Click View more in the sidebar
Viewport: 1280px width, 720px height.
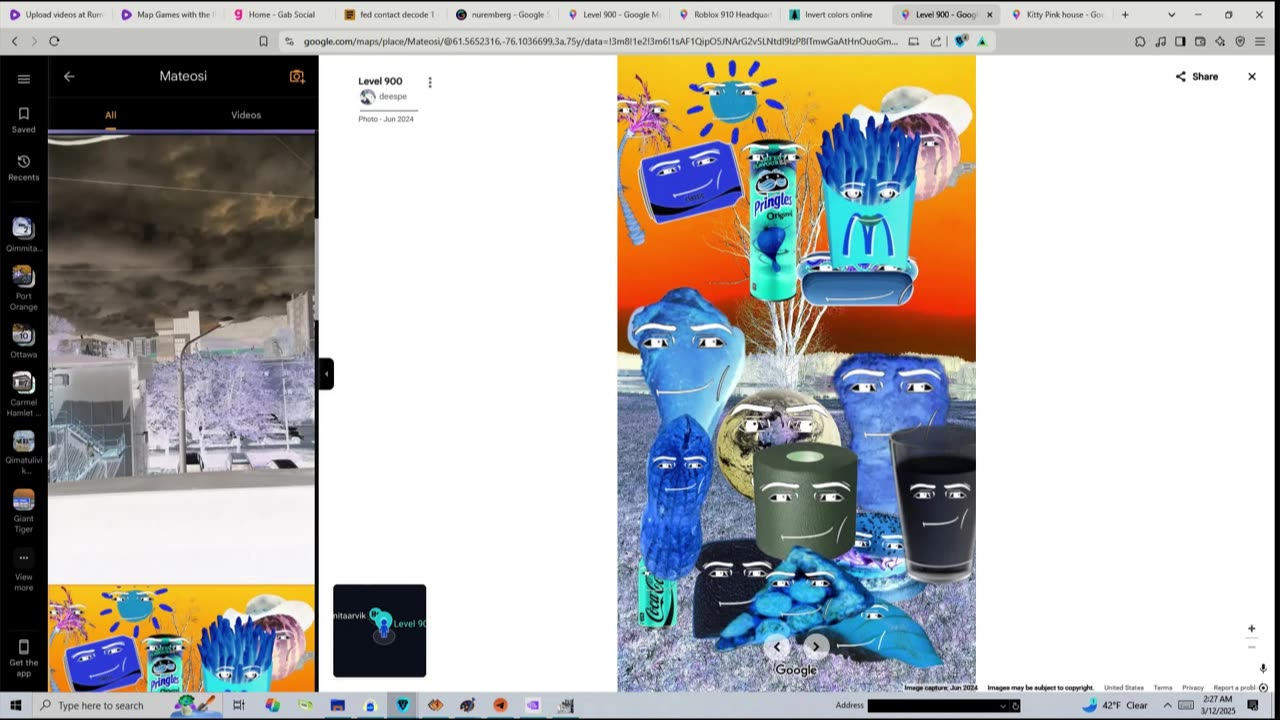pyautogui.click(x=23, y=570)
